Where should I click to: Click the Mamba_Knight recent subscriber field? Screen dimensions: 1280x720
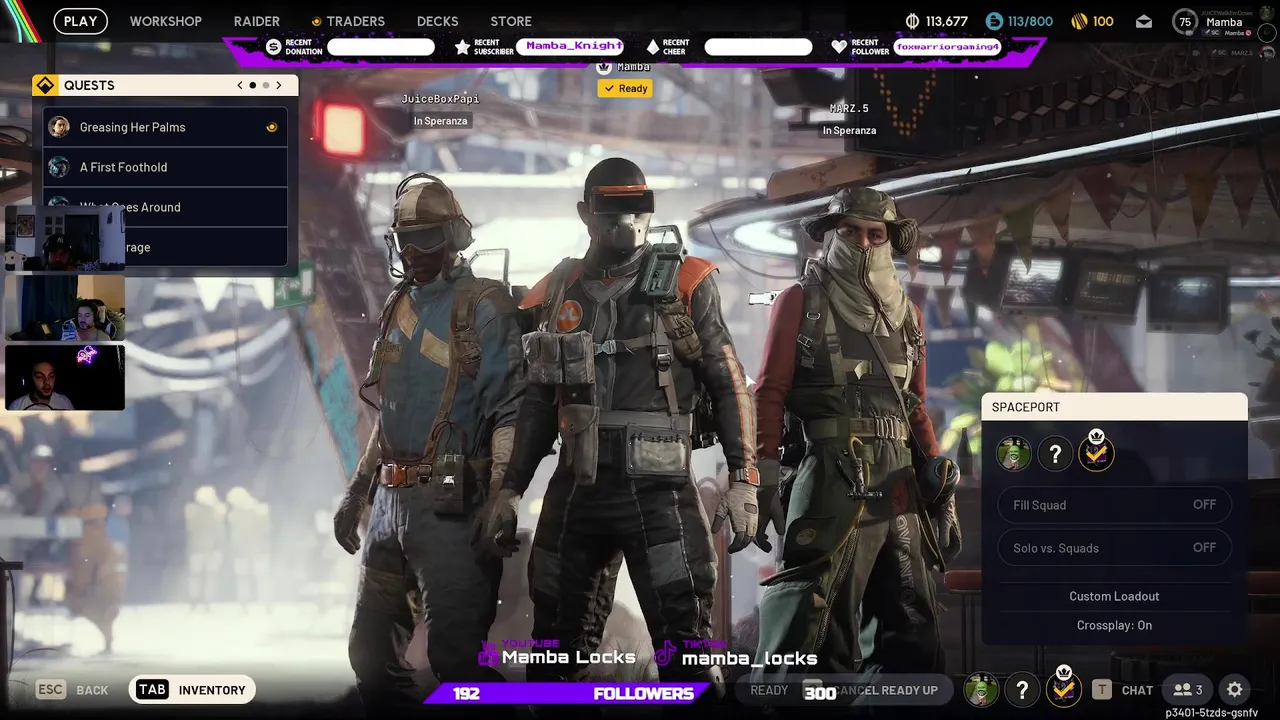(x=570, y=47)
